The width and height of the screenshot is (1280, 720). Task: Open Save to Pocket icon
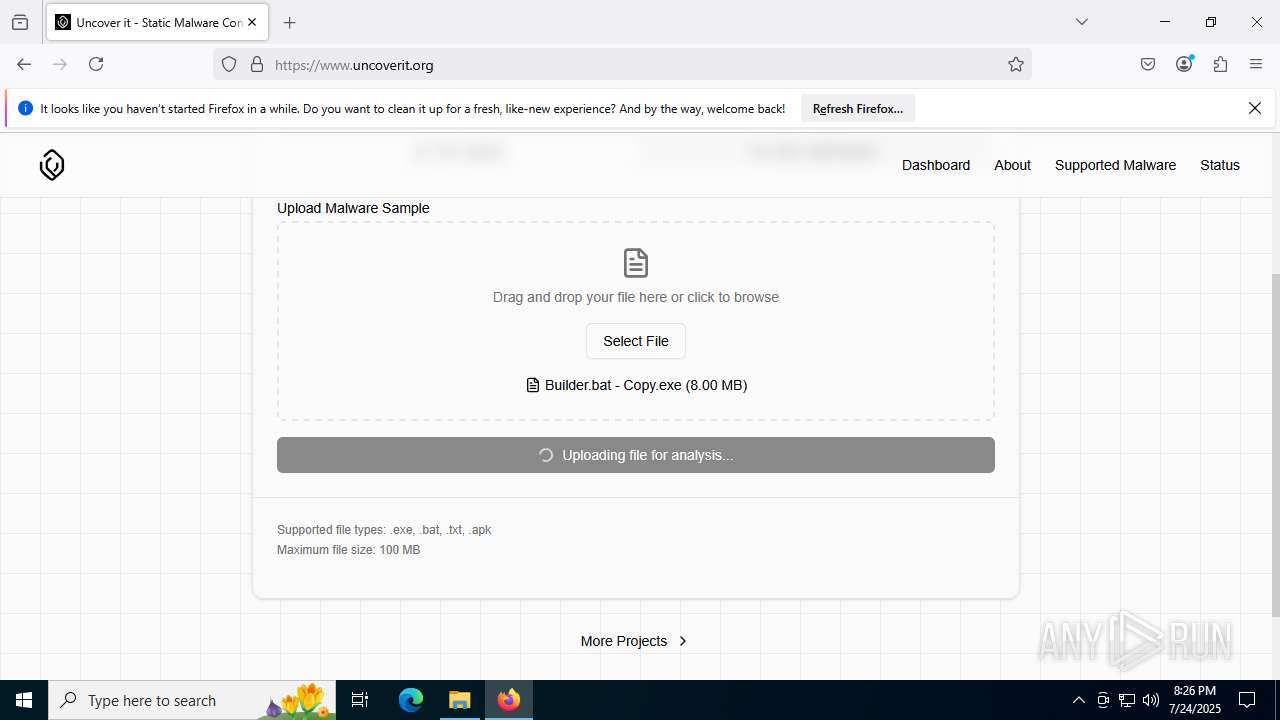pyautogui.click(x=1148, y=64)
